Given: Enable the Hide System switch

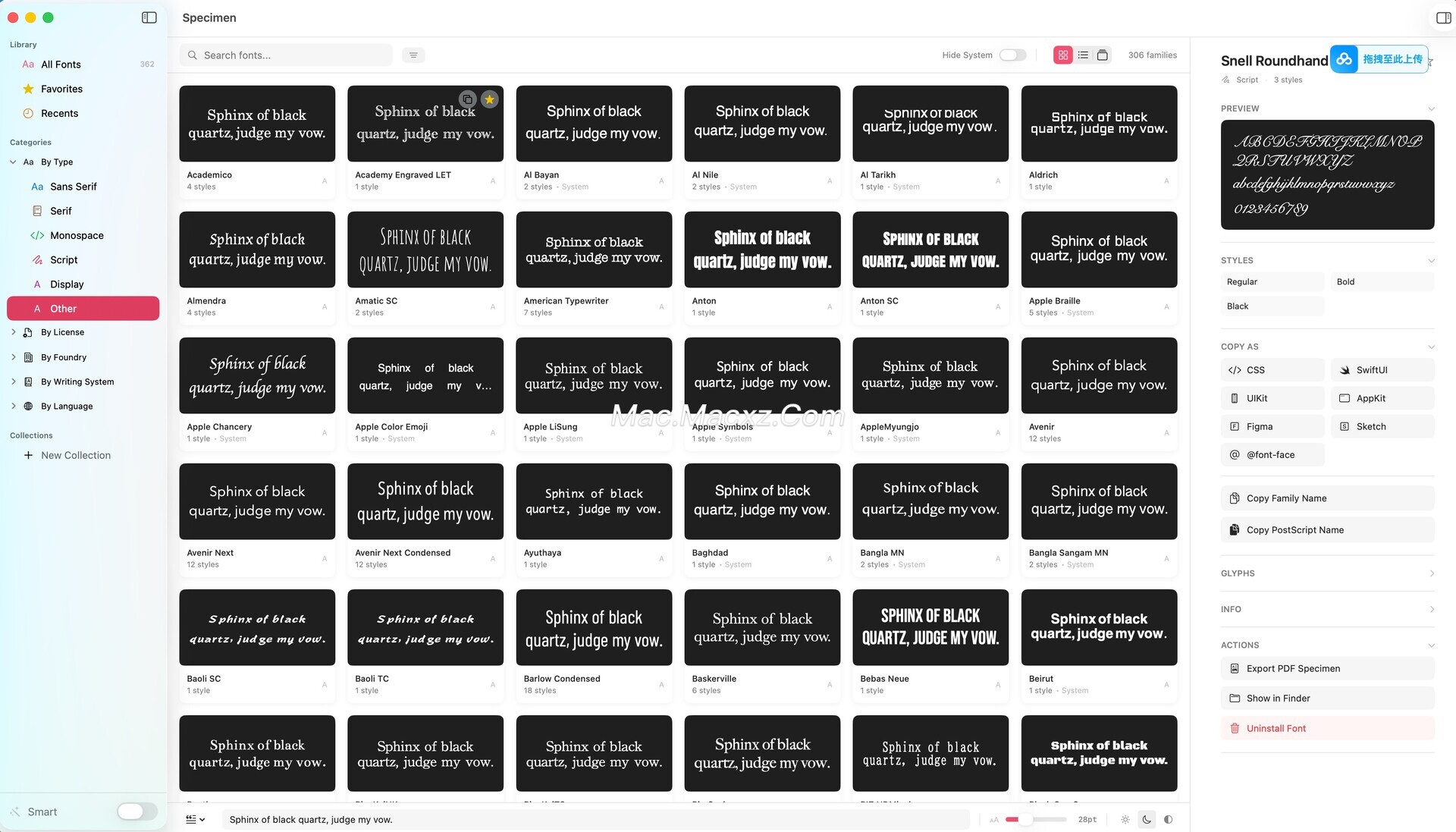Looking at the screenshot, I should [1012, 55].
